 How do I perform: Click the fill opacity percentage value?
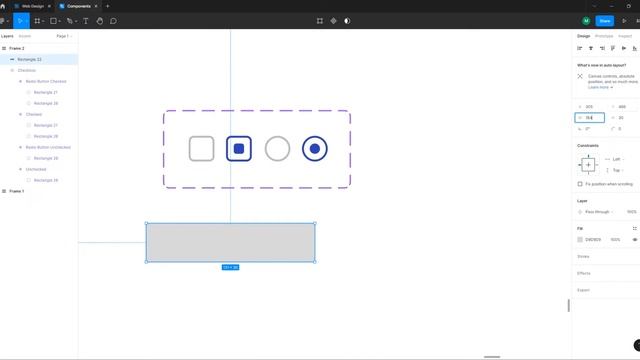[615, 240]
